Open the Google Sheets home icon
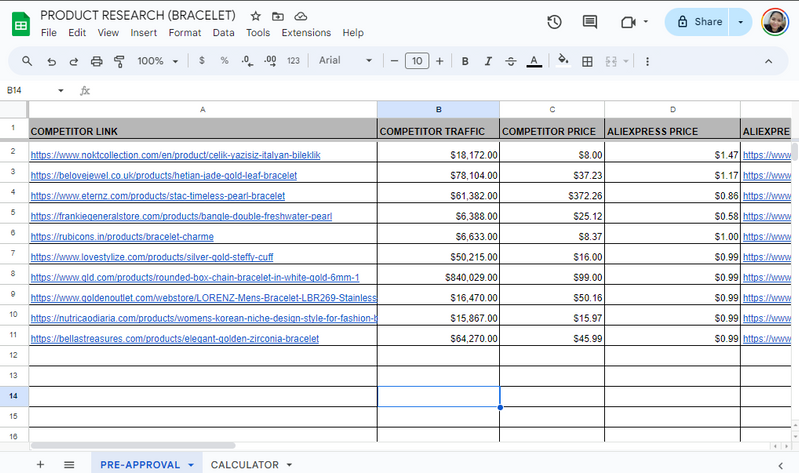 coord(21,24)
